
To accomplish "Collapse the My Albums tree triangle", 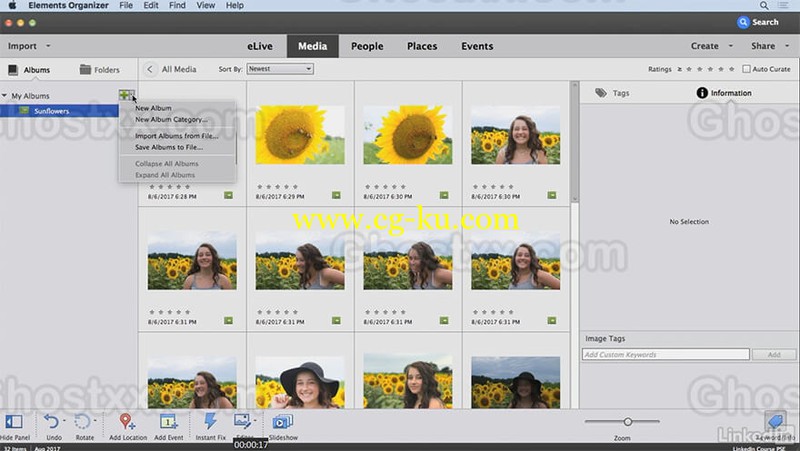I will (5, 95).
